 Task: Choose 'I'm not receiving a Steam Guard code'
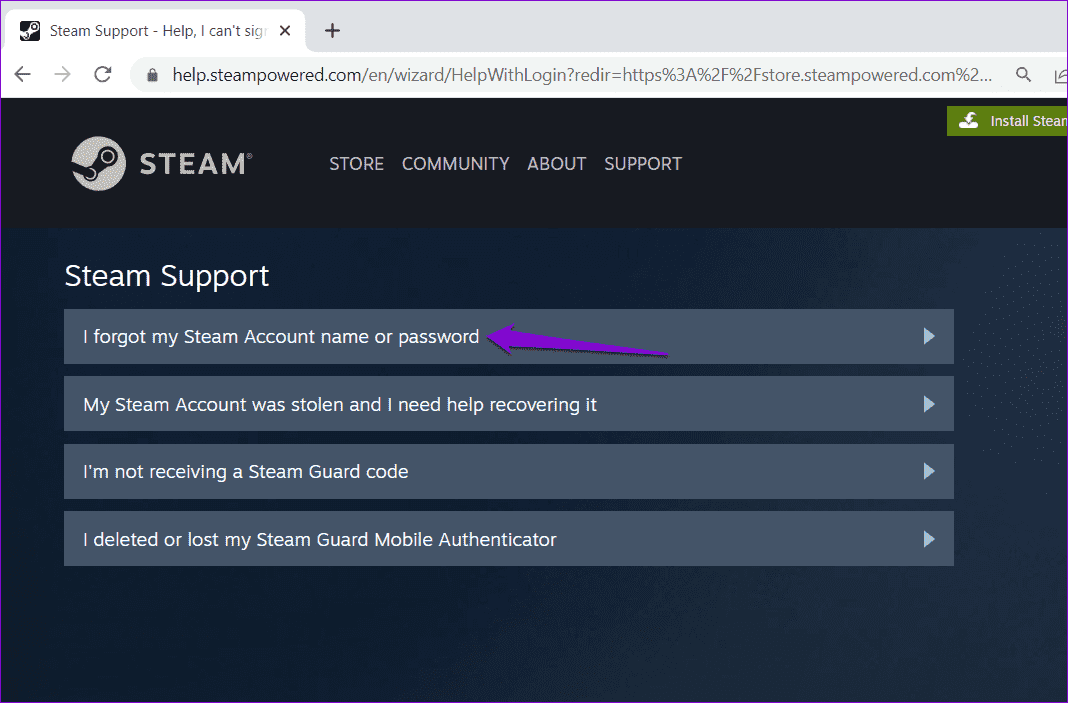pos(509,471)
